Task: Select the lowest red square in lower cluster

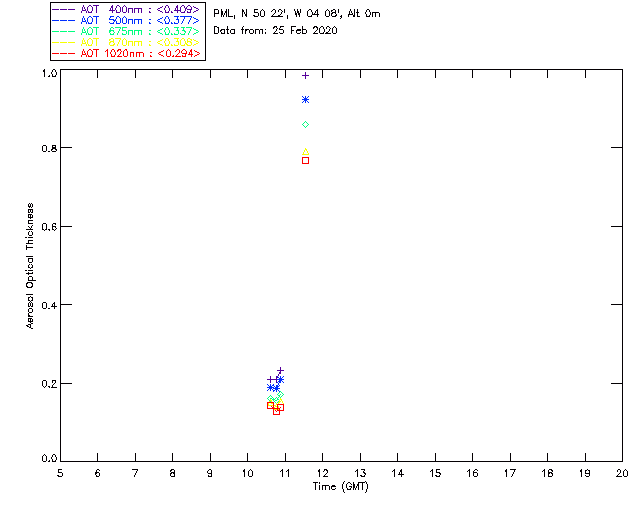Action: [276, 411]
